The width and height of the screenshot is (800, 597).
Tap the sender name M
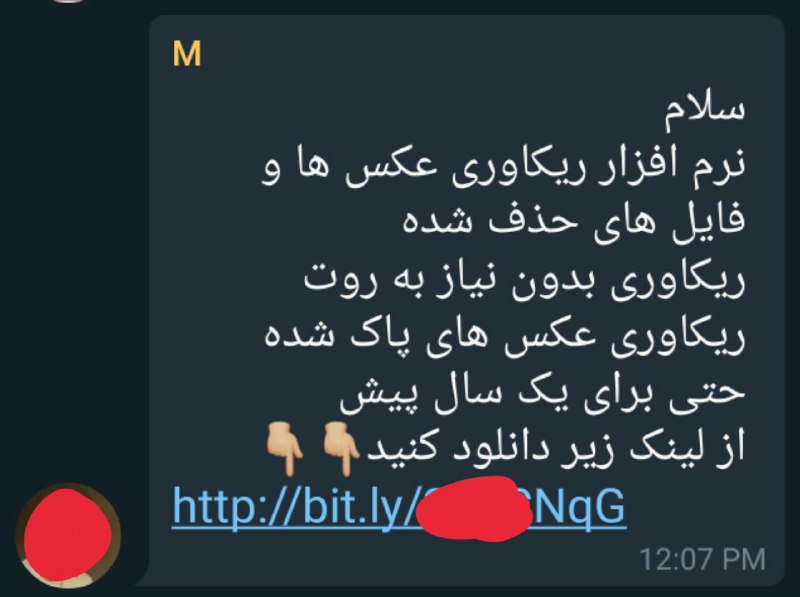(x=187, y=54)
